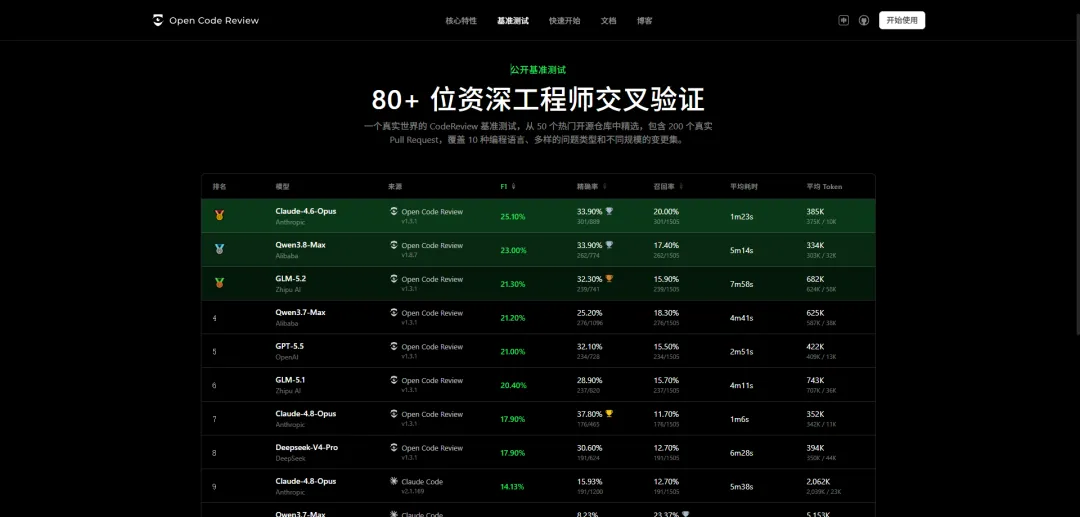
Task: Click the 21.20% F1 score
Action: point(513,318)
